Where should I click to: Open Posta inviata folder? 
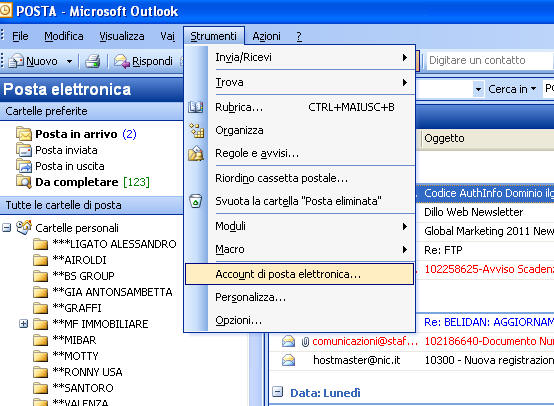[66, 150]
